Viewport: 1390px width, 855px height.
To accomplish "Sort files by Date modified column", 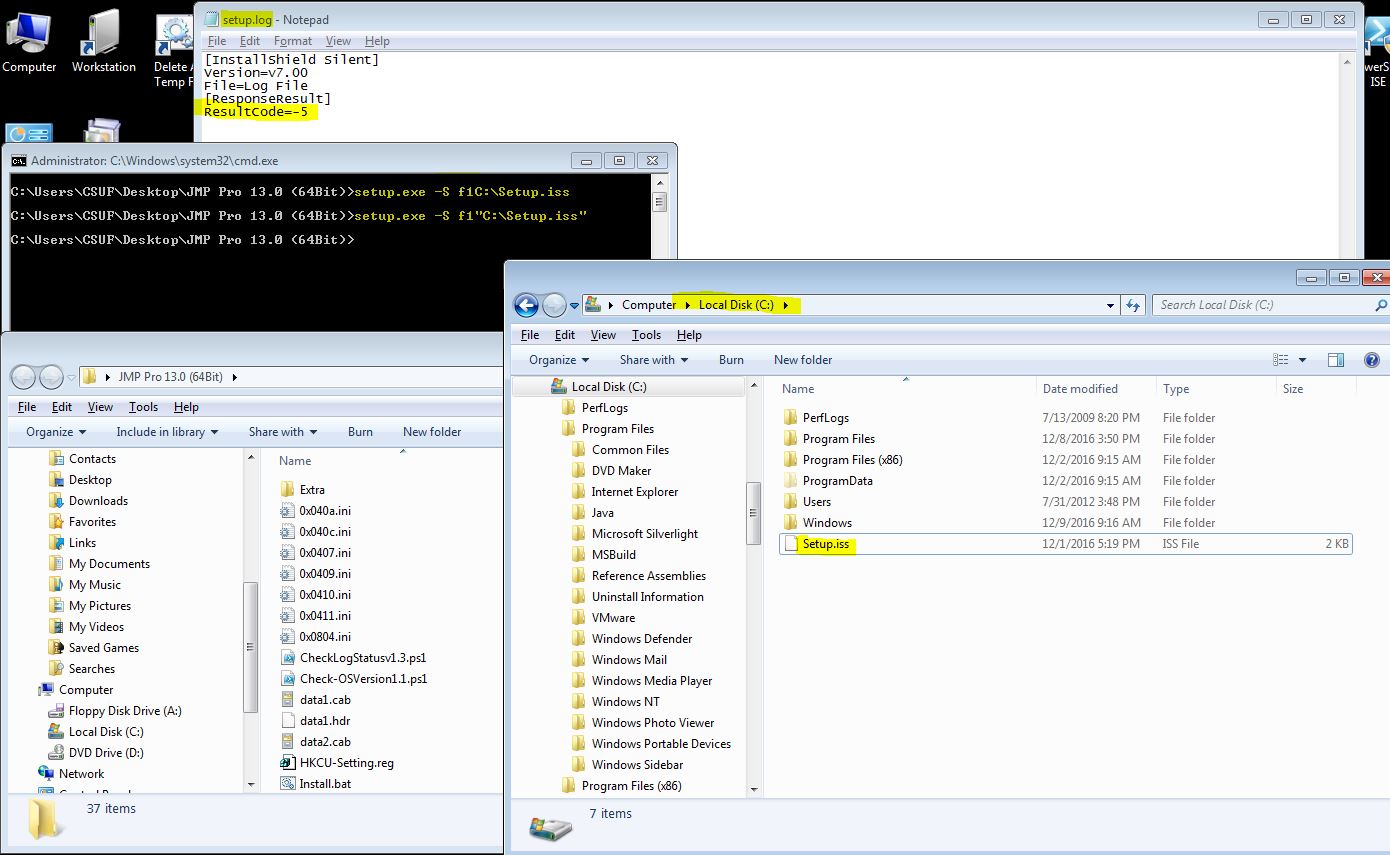I will point(1079,389).
